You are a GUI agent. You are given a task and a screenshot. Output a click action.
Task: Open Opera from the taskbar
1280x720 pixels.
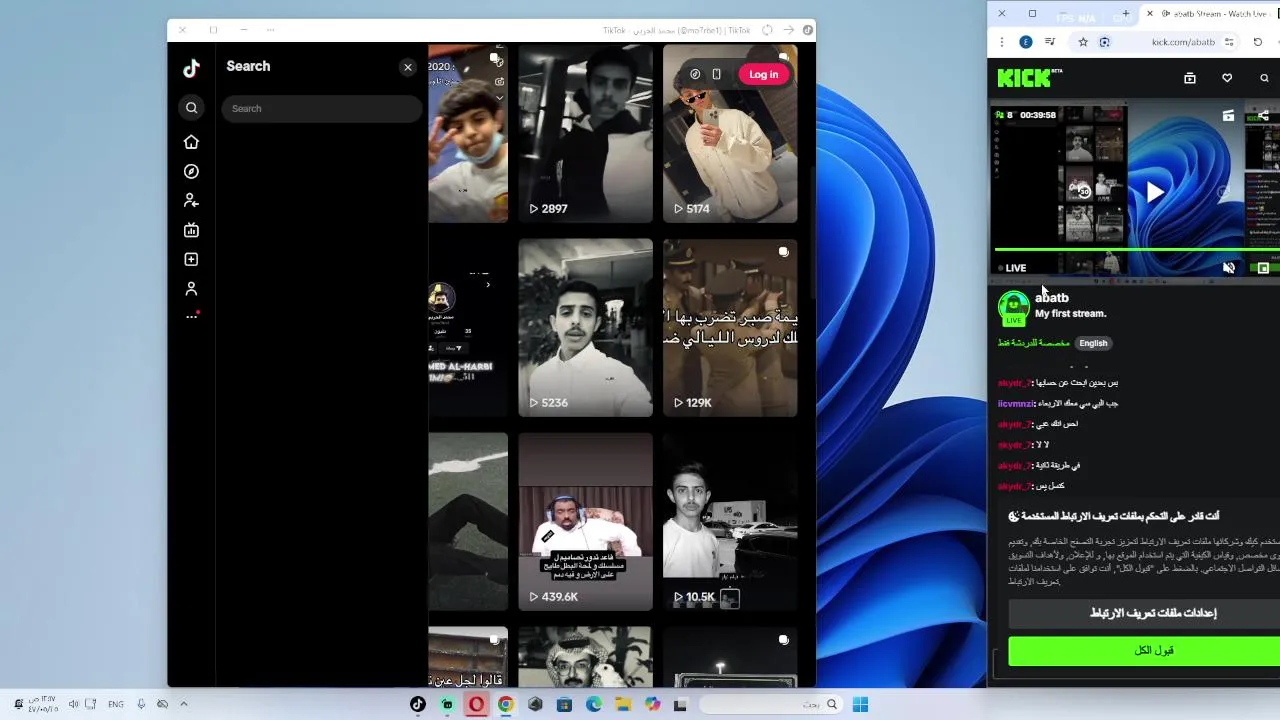[476, 704]
